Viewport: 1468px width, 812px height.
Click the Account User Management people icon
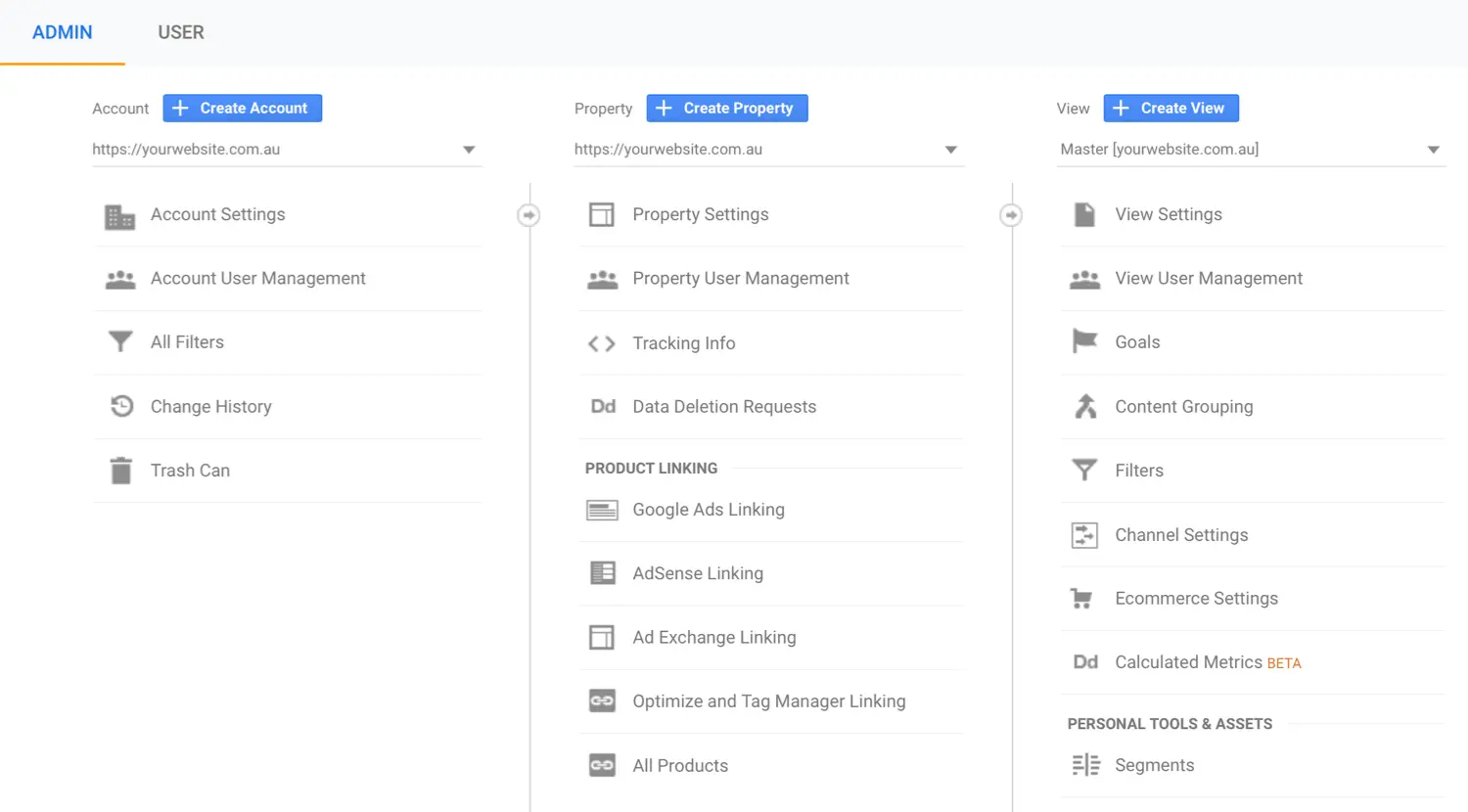click(120, 280)
